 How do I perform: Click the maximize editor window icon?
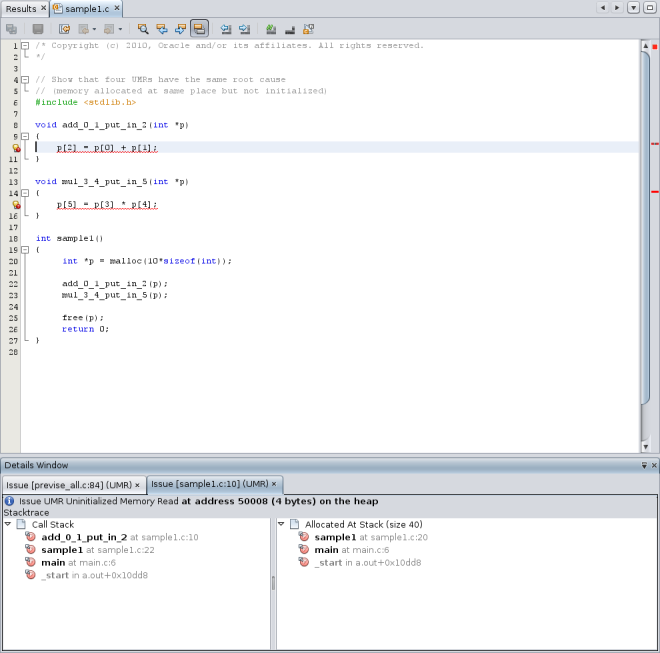tap(649, 8)
